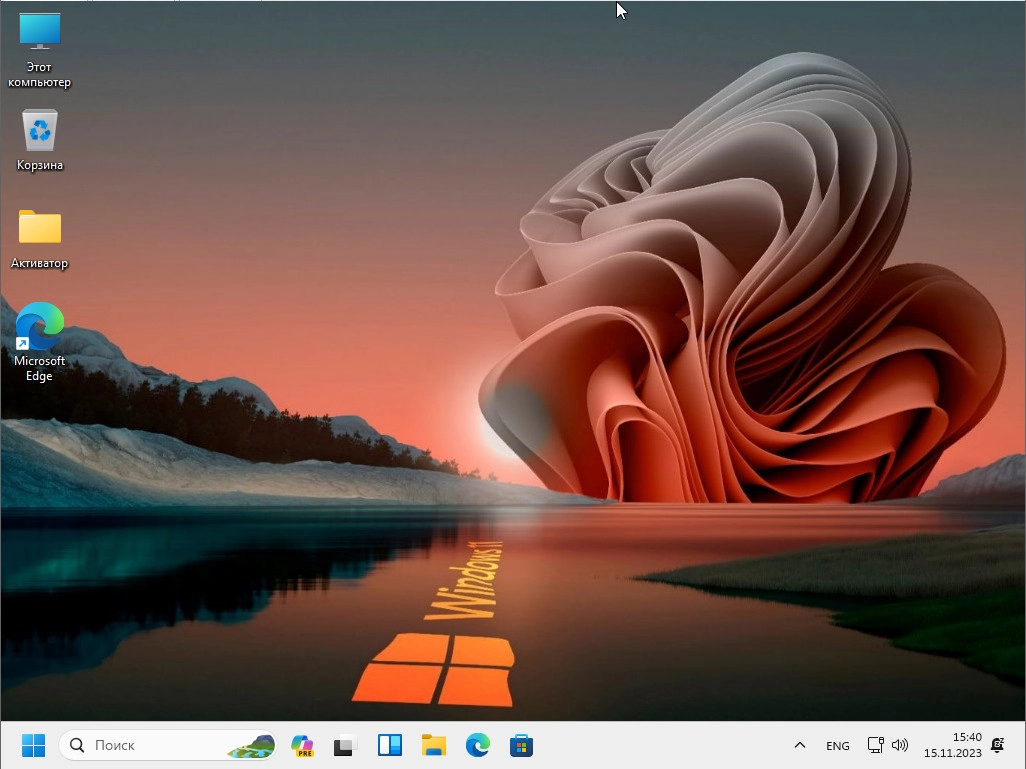Open the clock showing 15:40
Screen dimensions: 1026x769
click(x=967, y=737)
